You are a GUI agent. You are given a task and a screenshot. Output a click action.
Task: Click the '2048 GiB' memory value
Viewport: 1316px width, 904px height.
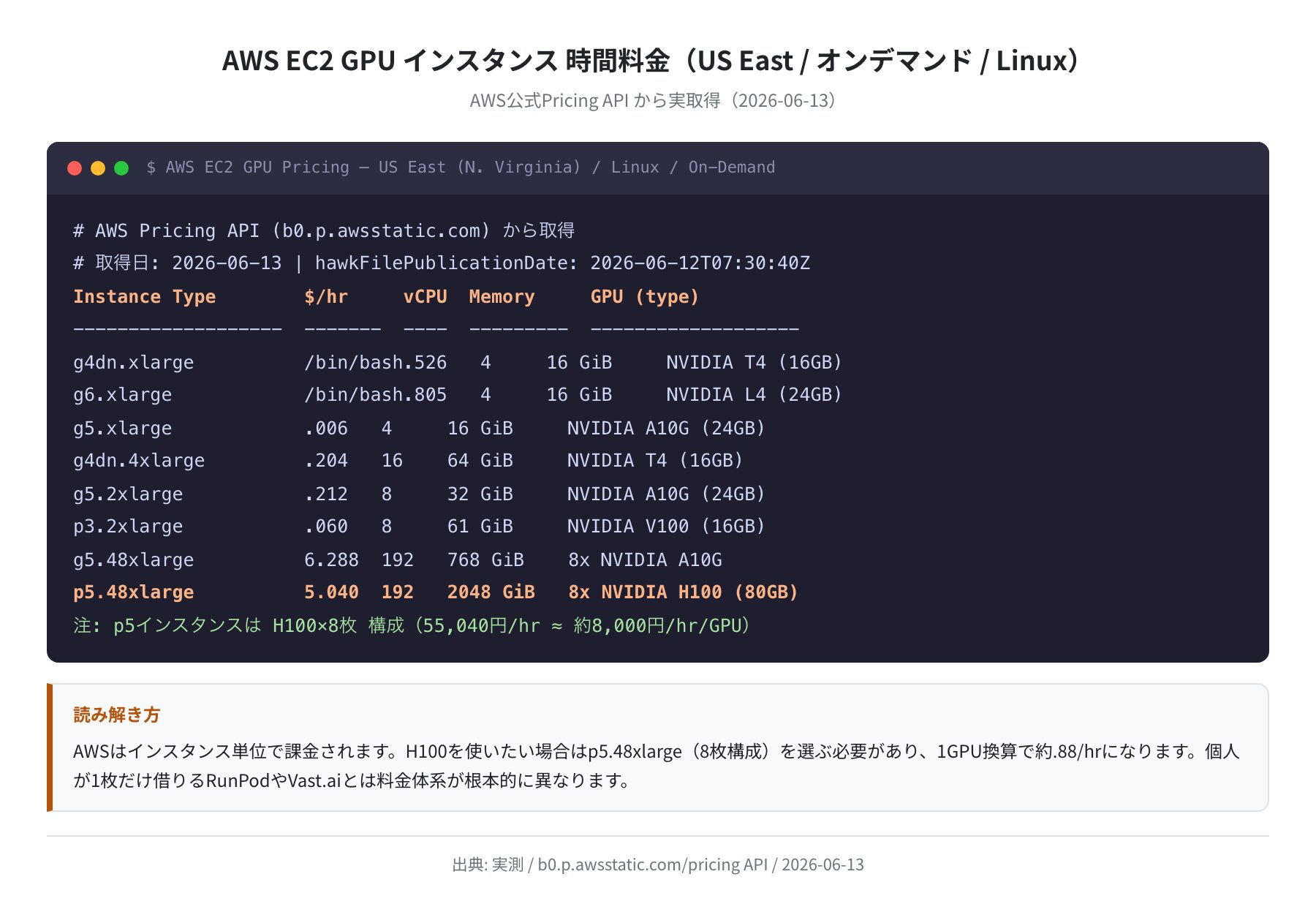pos(491,592)
